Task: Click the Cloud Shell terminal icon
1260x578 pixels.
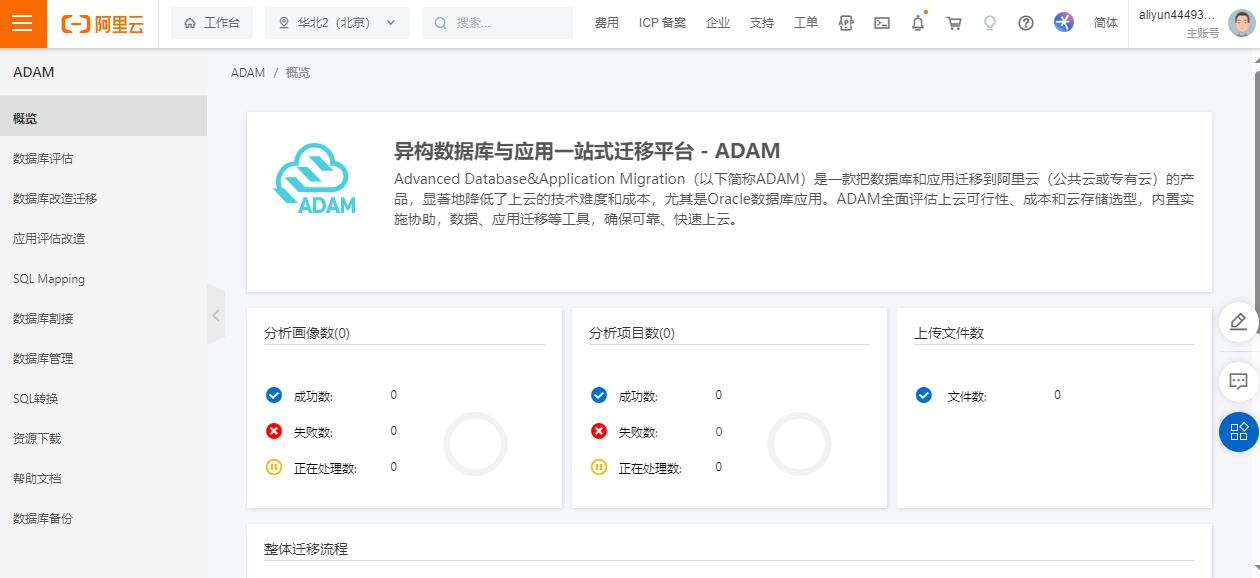Action: point(881,23)
